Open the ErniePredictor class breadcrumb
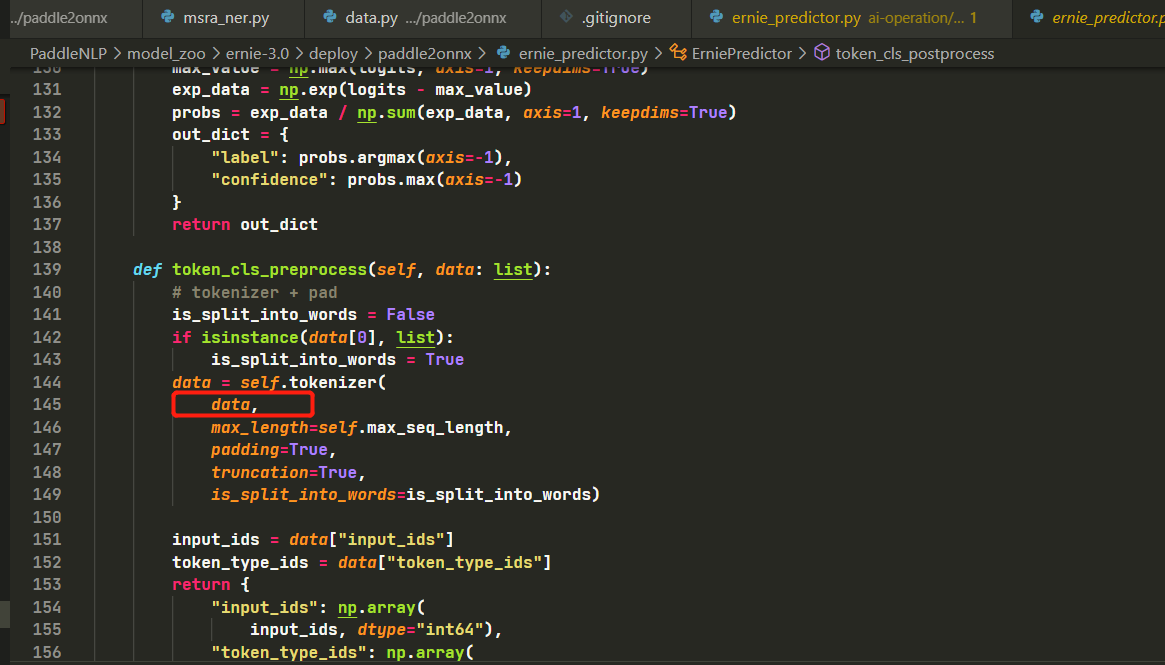Viewport: 1165px width, 665px height. (741, 53)
